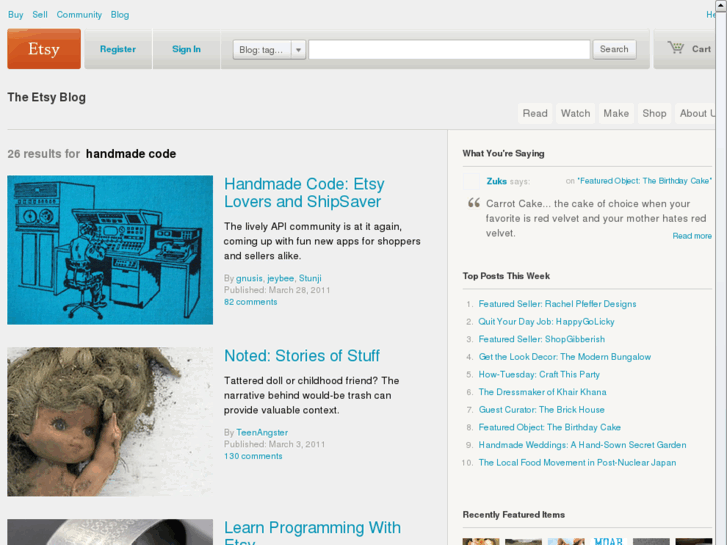Screen dimensions: 727x545
Task: View author Stunji profile
Action: (x=310, y=278)
